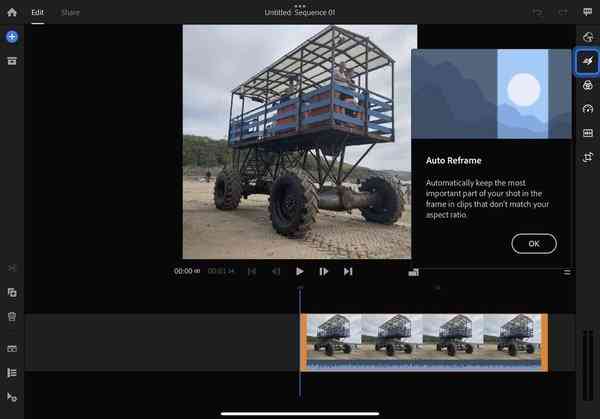The width and height of the screenshot is (600, 419).
Task: Open the Color panel
Action: pyautogui.click(x=587, y=86)
